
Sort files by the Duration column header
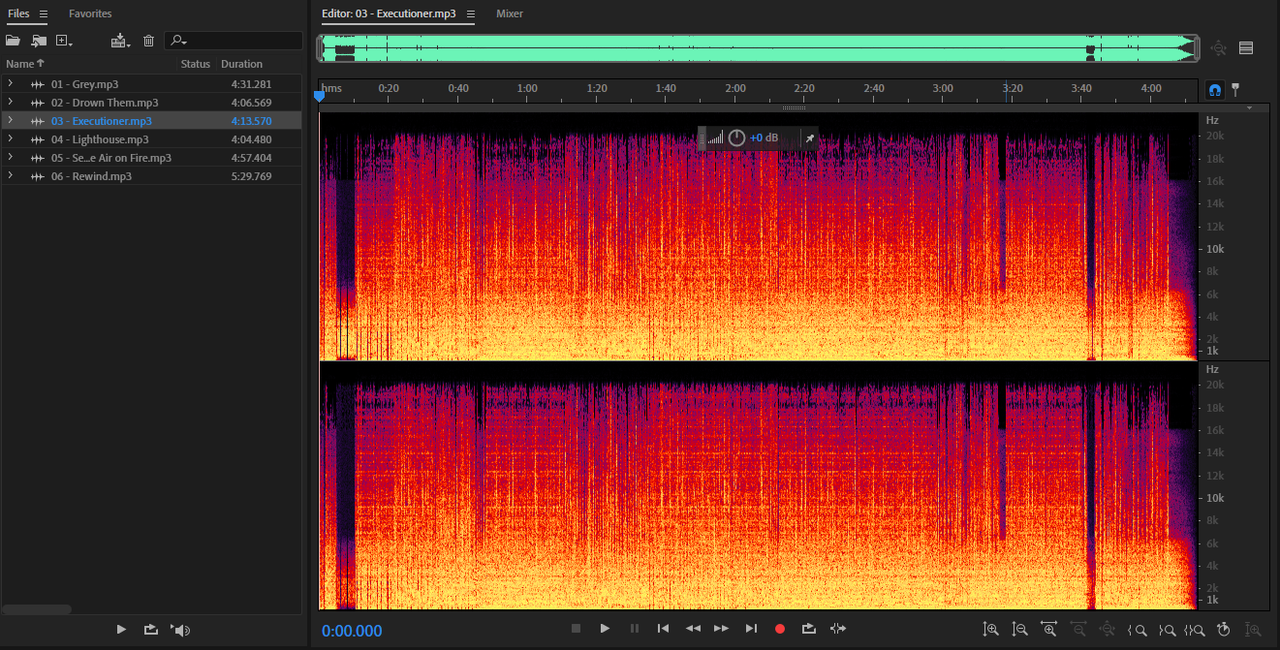(x=242, y=64)
